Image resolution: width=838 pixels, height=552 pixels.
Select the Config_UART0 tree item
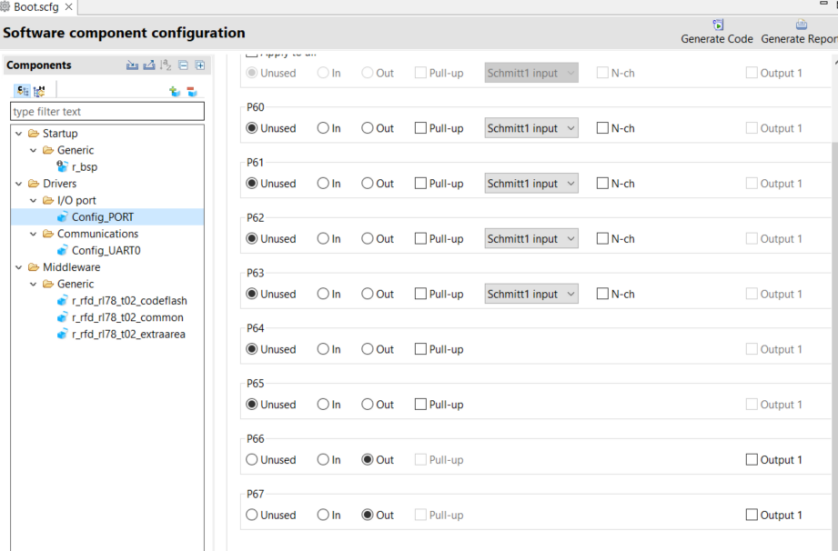106,250
